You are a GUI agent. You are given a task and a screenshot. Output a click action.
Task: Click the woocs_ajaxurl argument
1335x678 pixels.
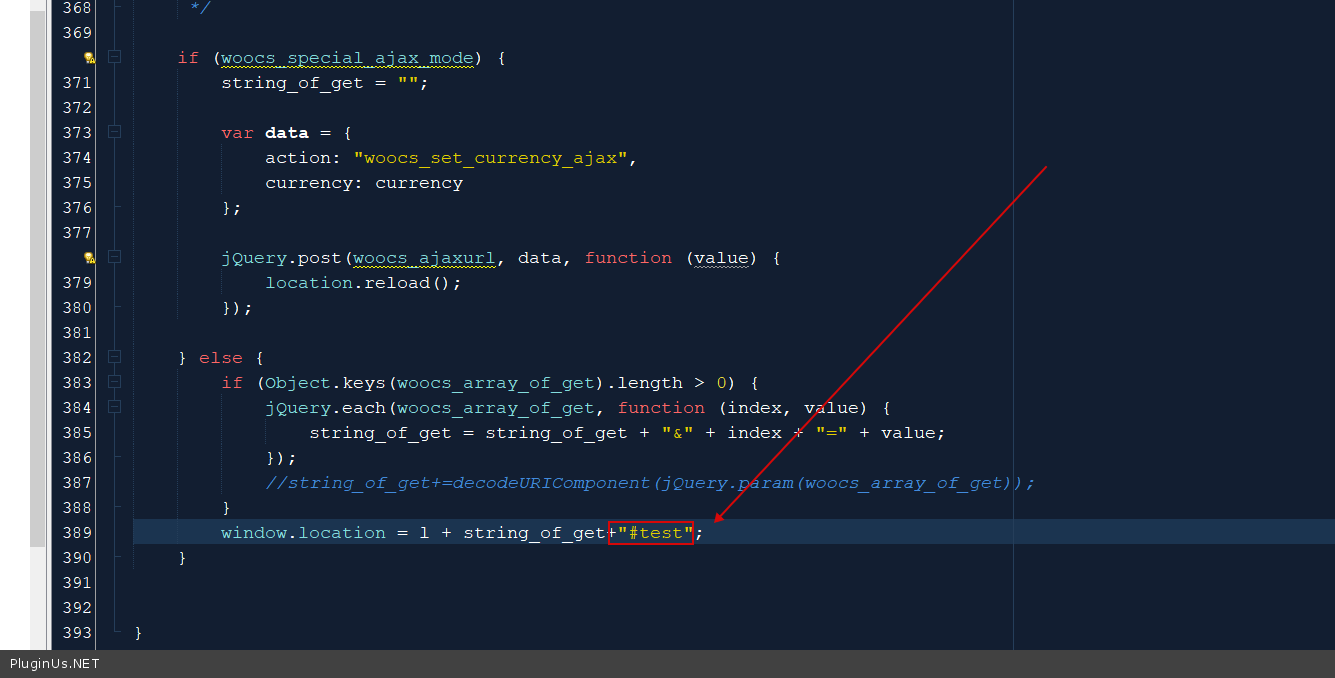[x=424, y=258]
